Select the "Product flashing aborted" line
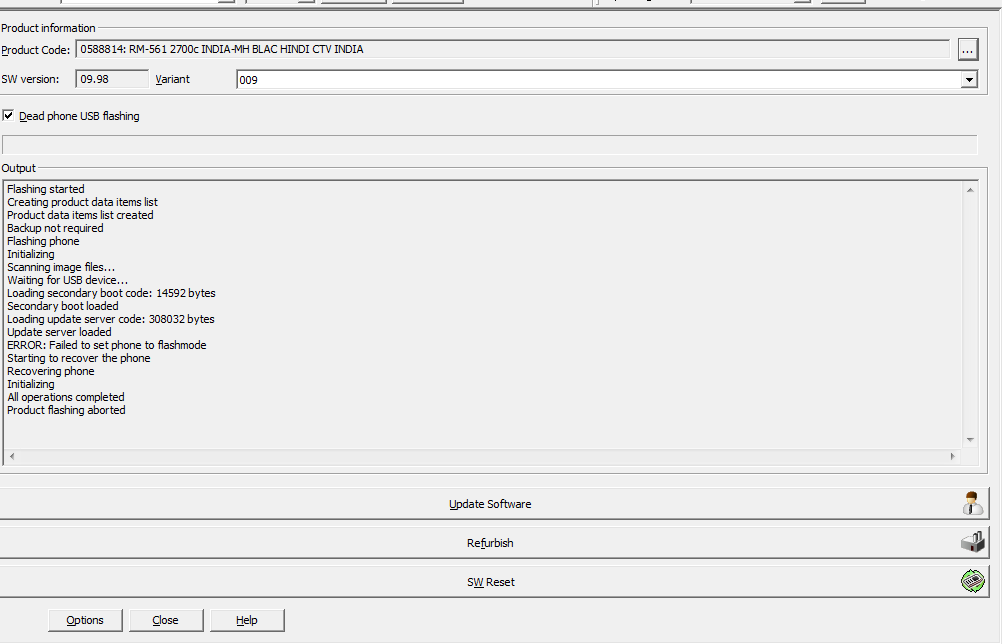This screenshot has height=644, width=1002. tap(66, 410)
